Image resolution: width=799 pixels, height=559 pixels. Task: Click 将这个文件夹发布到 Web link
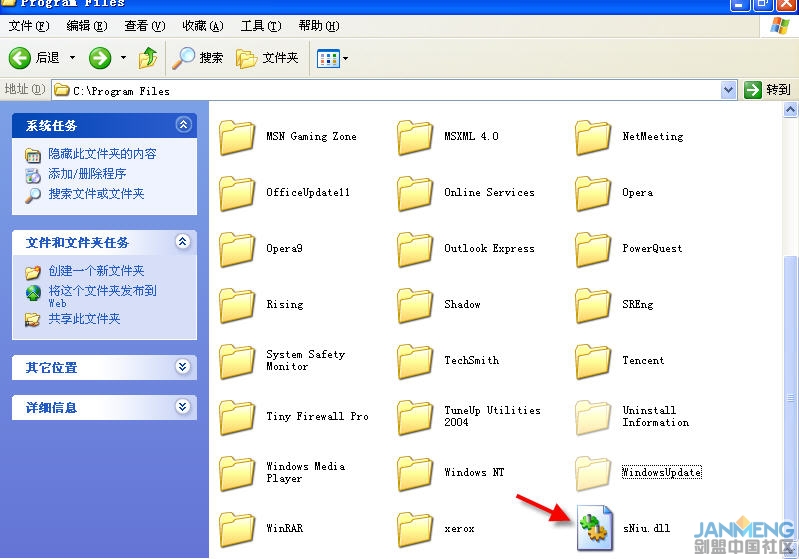[102, 296]
